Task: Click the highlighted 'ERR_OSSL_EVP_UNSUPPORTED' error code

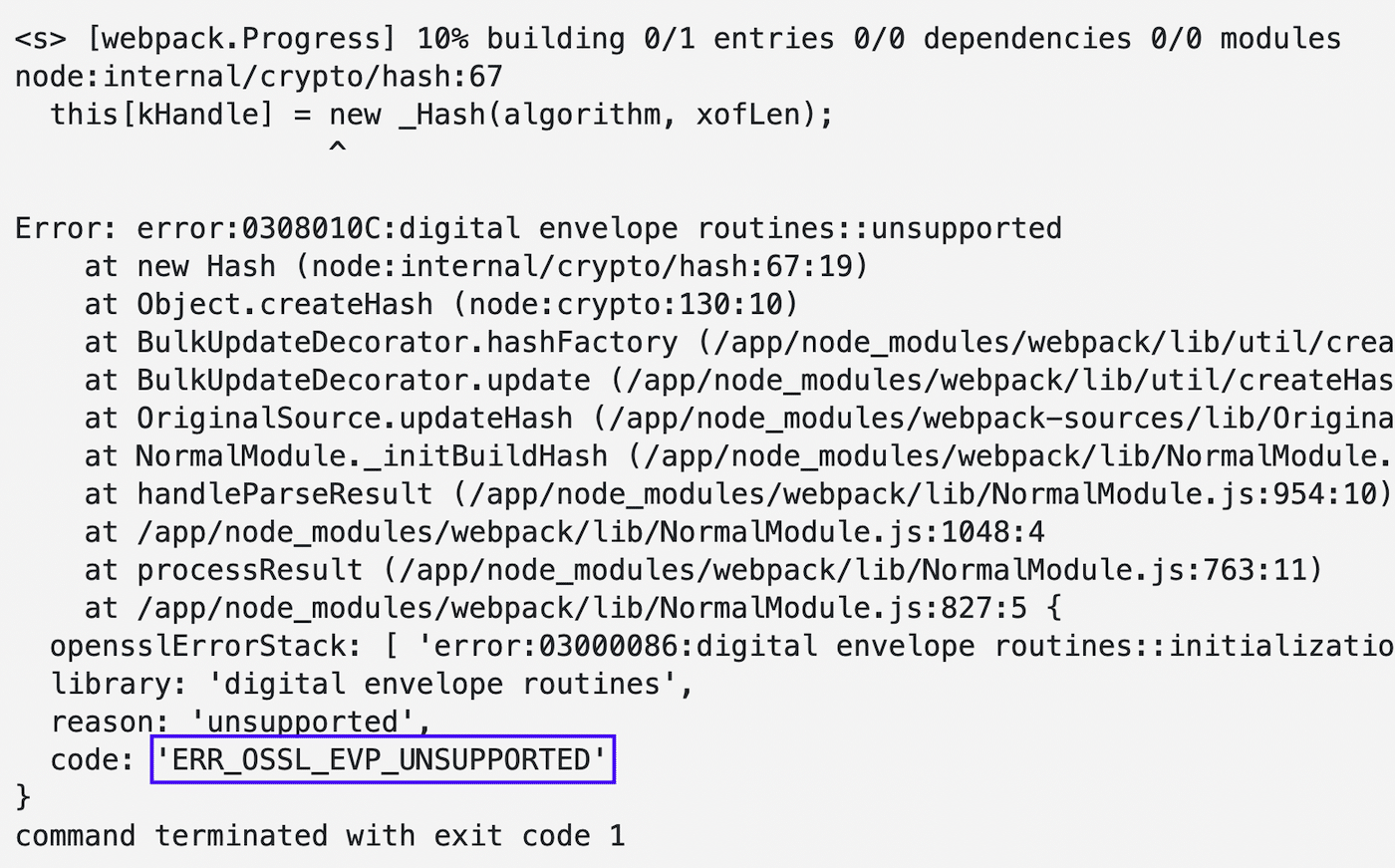Action: (x=383, y=760)
